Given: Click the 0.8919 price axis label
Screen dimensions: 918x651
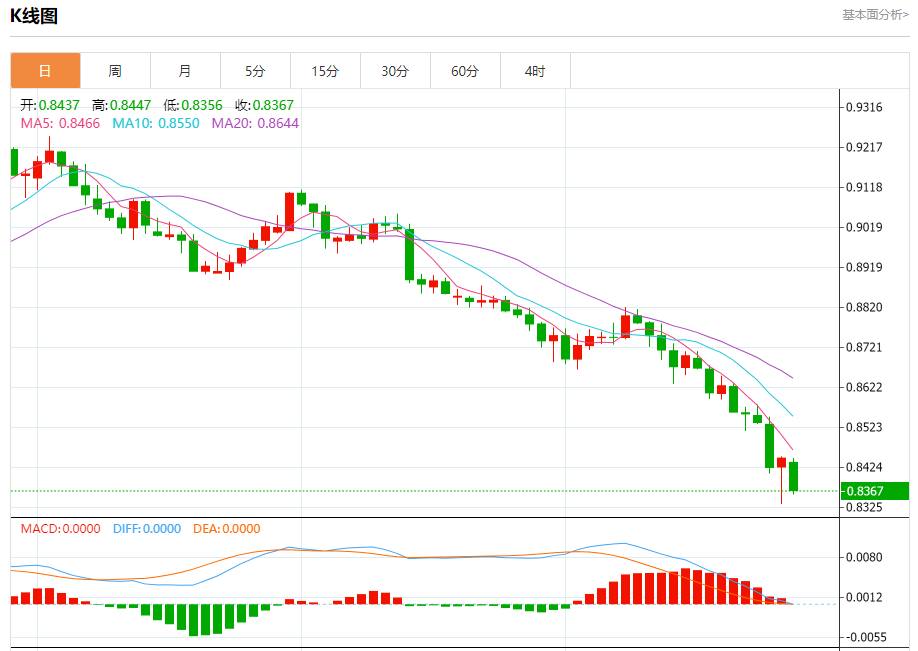Looking at the screenshot, I should [864, 268].
